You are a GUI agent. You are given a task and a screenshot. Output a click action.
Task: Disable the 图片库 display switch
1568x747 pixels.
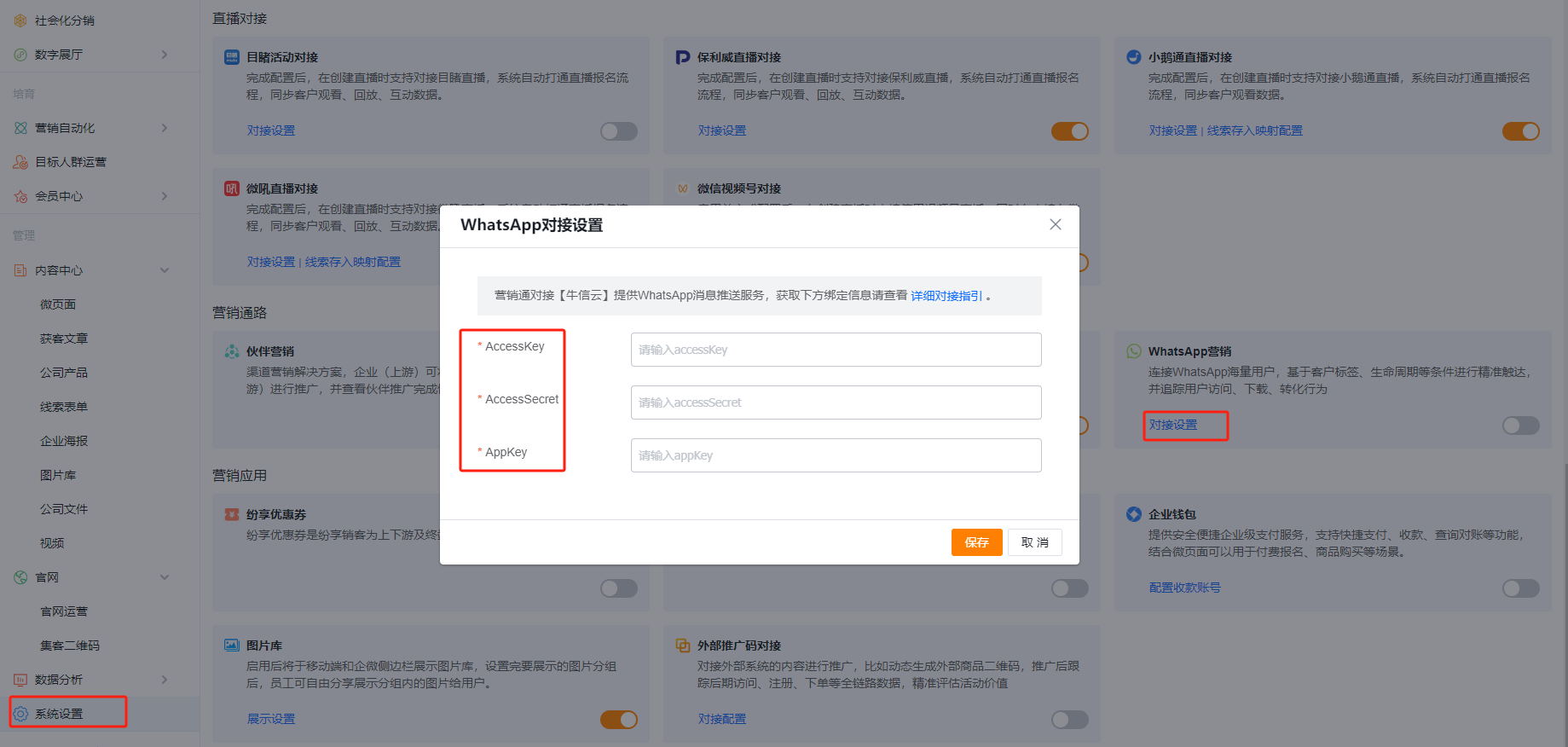coord(619,720)
